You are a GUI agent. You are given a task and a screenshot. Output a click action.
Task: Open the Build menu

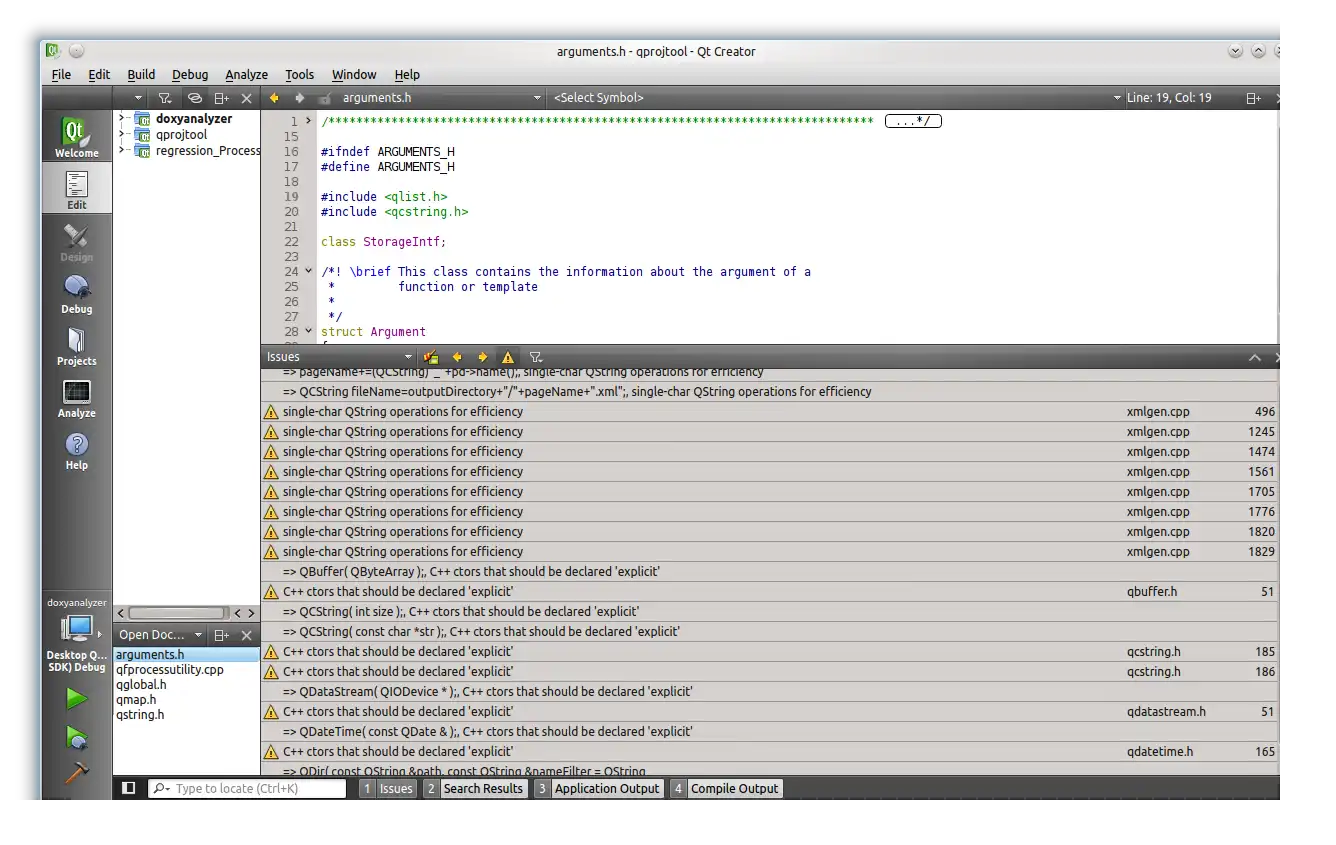click(141, 75)
